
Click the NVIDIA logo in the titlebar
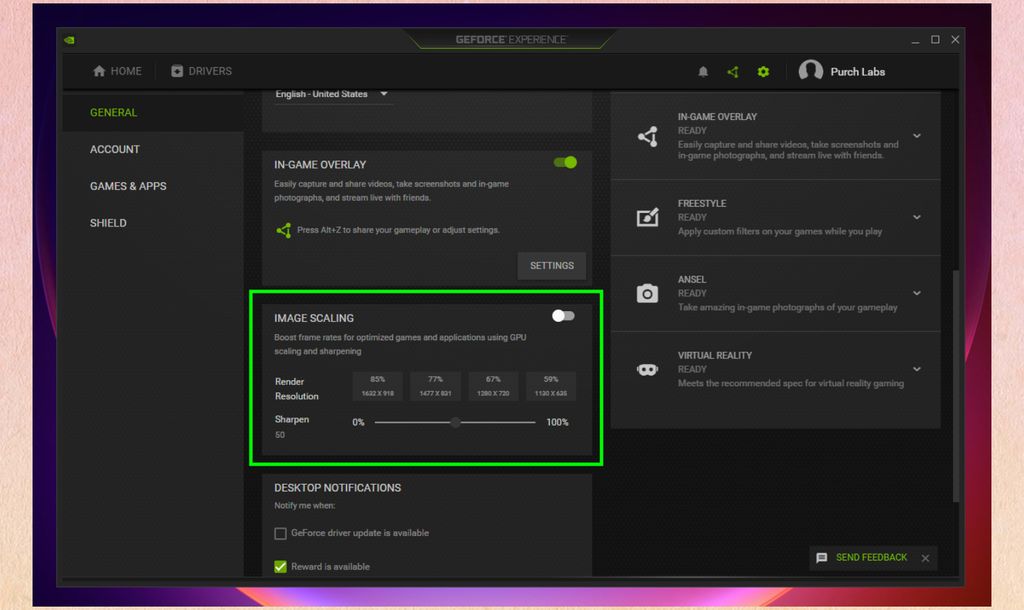click(x=68, y=39)
